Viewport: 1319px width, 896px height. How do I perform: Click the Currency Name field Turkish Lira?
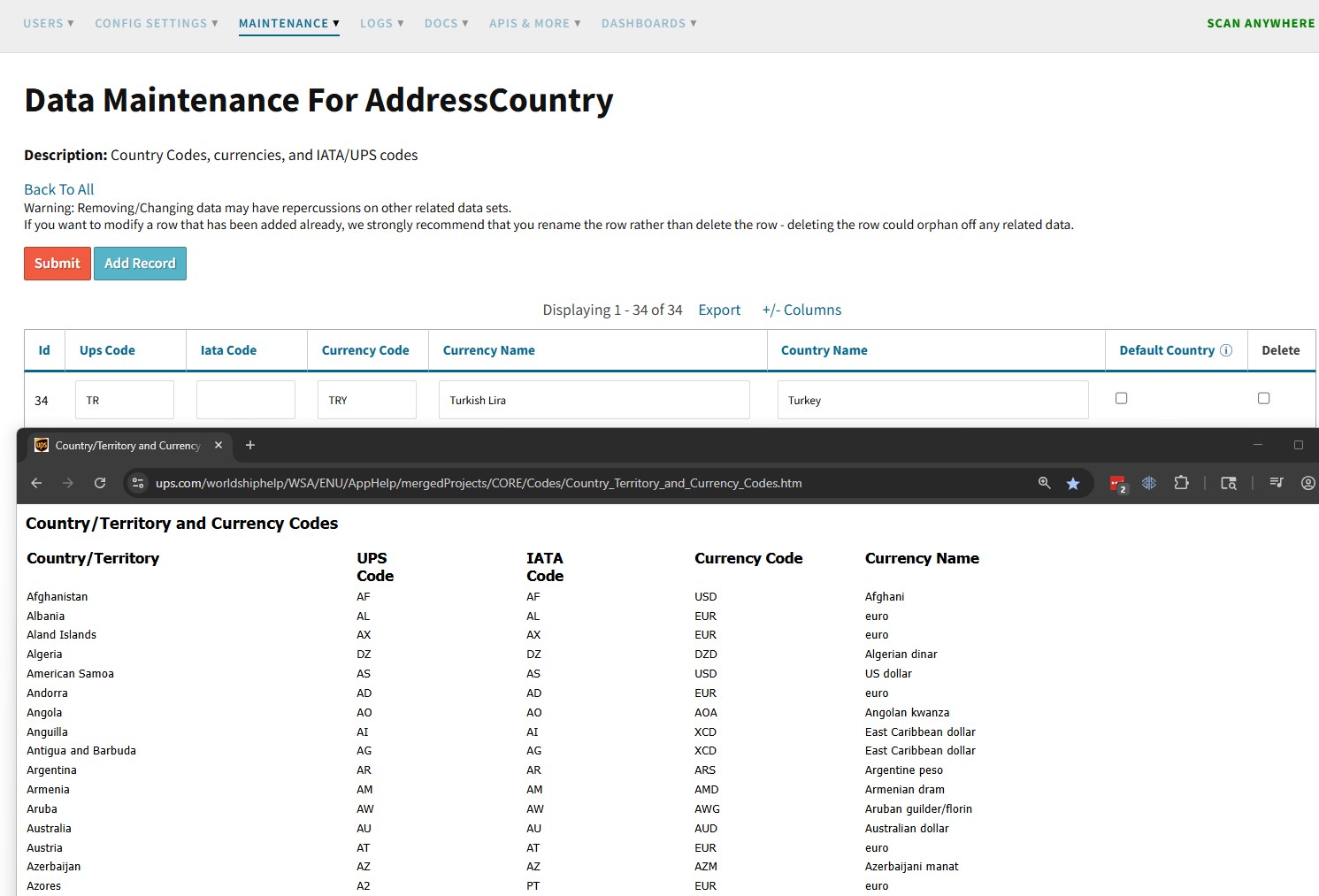point(594,400)
